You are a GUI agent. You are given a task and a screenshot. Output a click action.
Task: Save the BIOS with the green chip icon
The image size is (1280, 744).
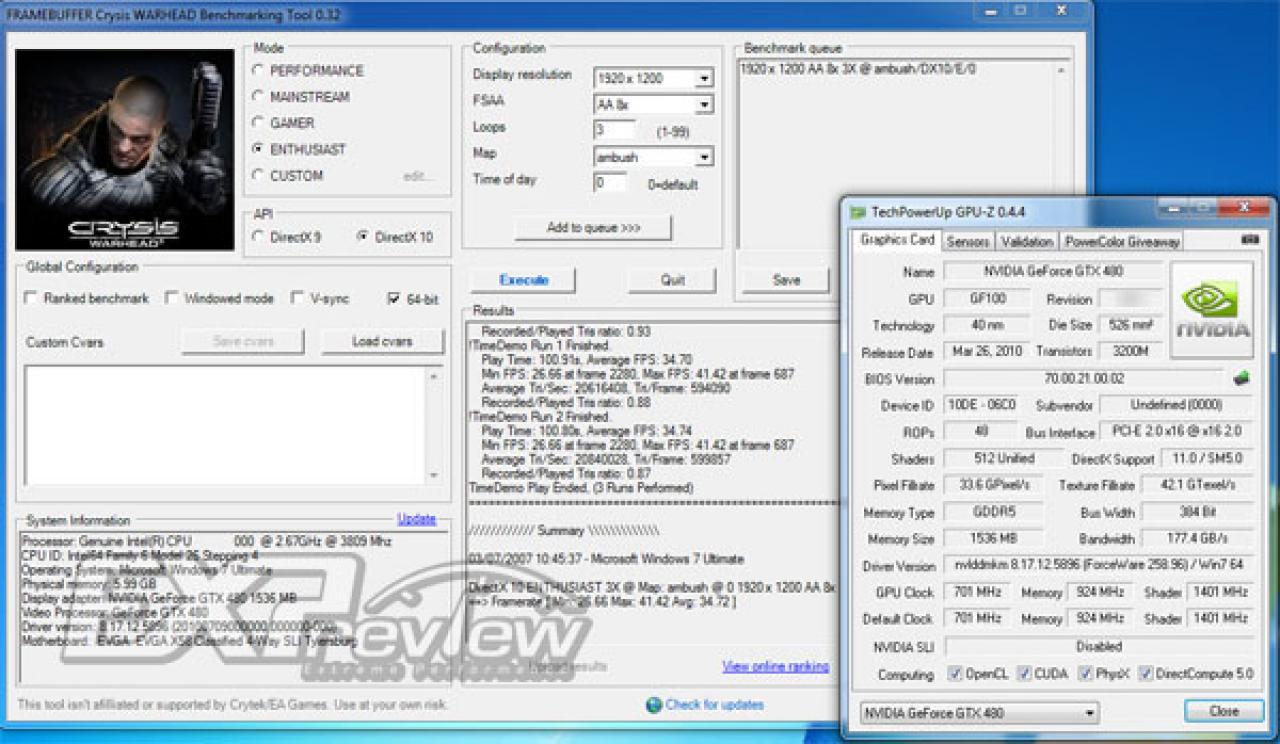pyautogui.click(x=1241, y=379)
